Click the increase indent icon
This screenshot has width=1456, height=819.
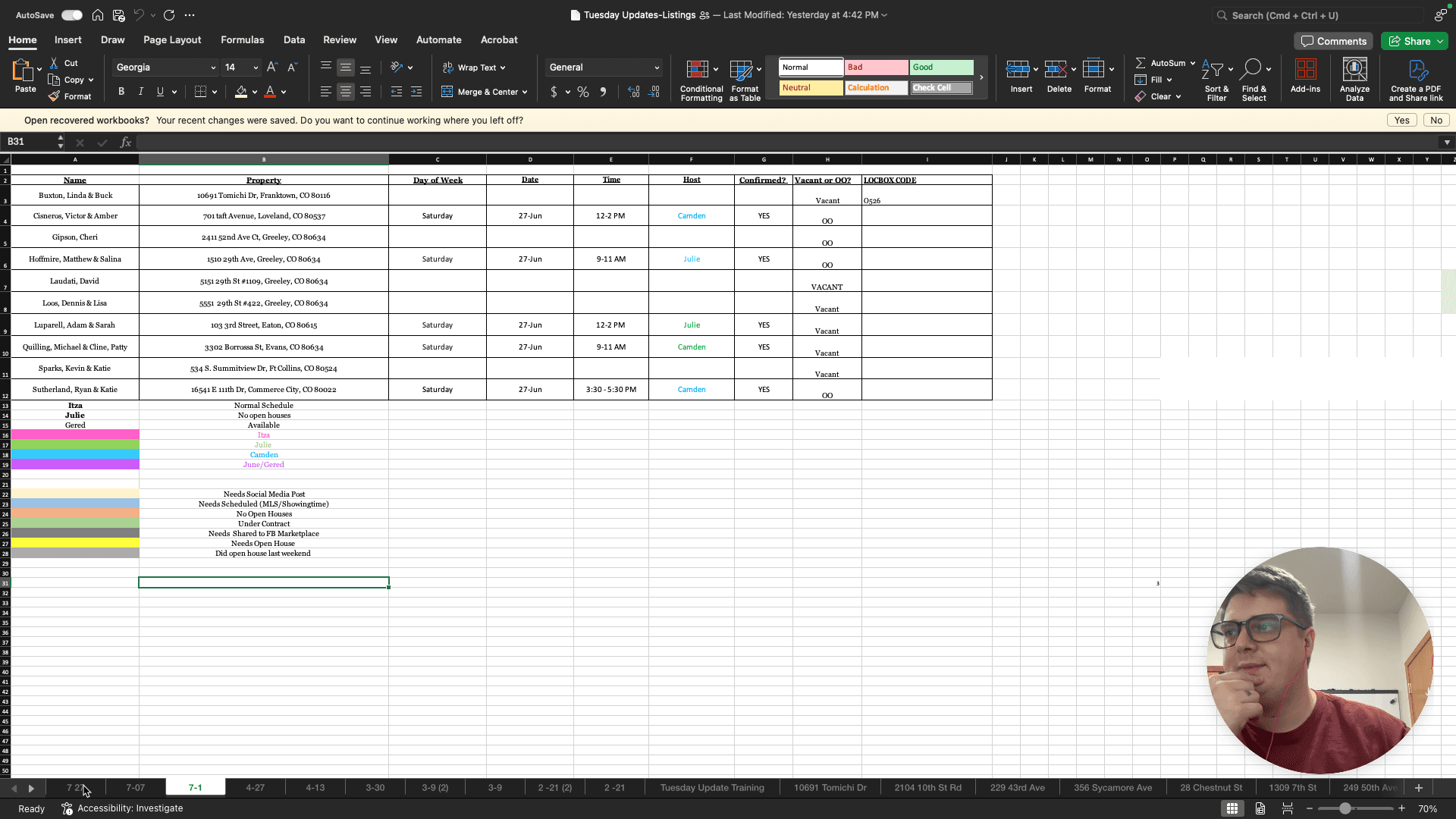point(416,92)
